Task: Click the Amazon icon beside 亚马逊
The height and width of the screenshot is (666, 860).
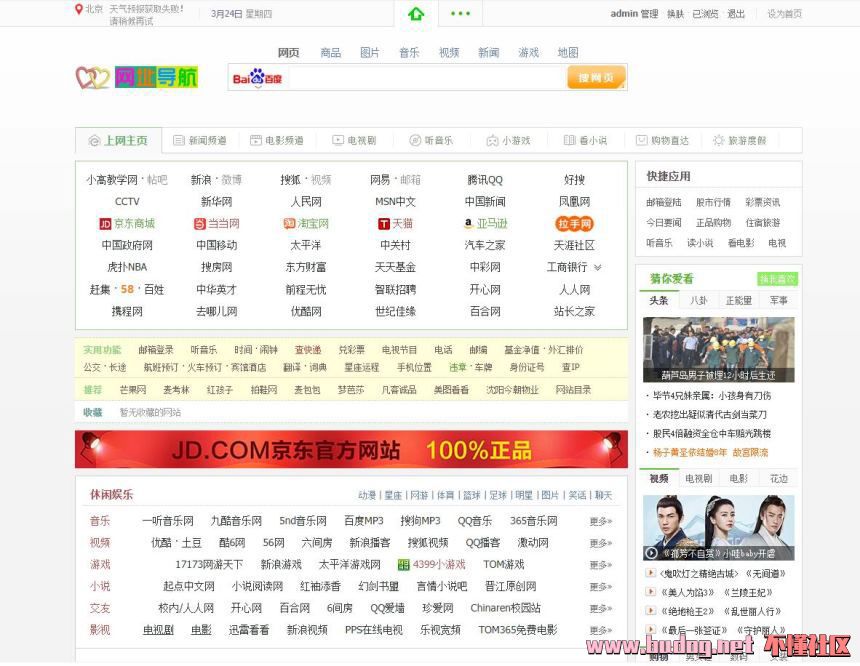Action: [468, 223]
